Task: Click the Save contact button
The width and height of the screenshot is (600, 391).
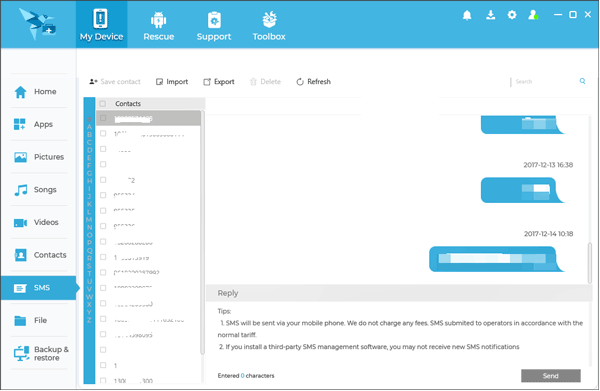Action: coord(115,81)
